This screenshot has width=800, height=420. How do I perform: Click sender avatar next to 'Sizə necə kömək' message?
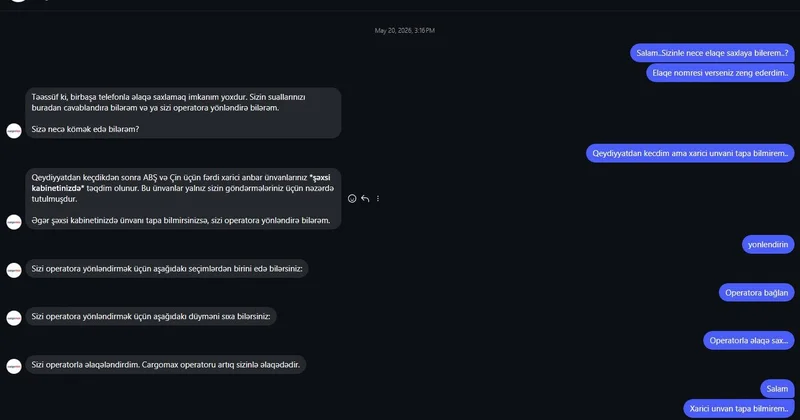tap(14, 131)
